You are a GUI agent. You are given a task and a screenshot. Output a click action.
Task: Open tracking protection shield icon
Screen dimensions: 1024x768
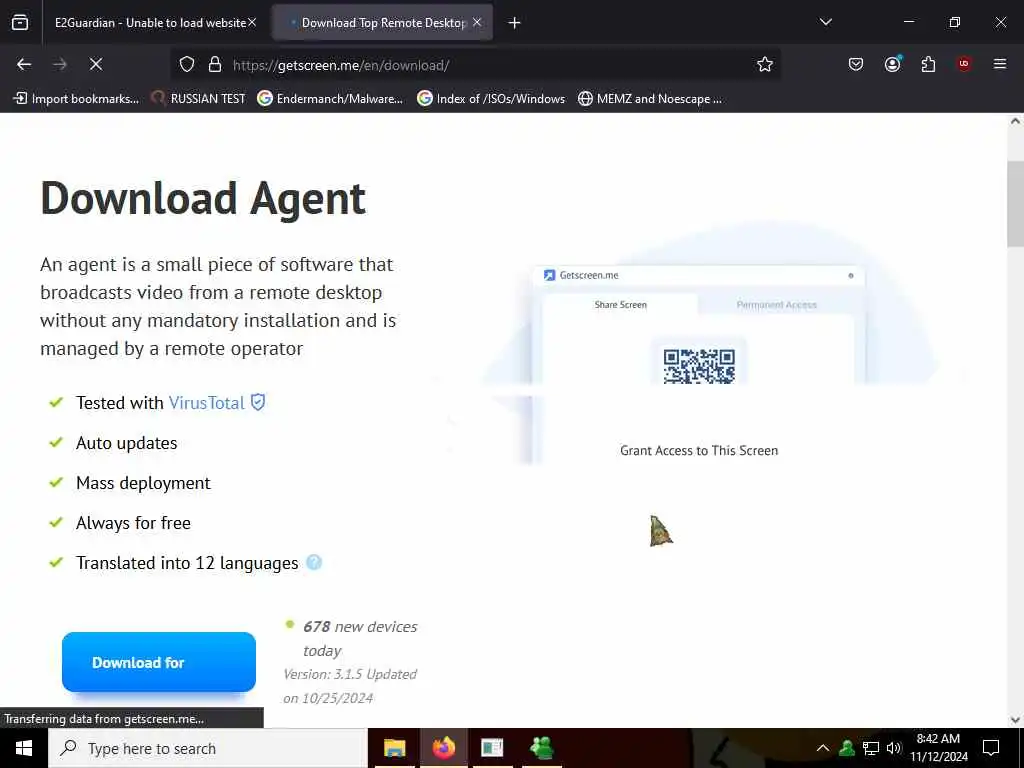187,65
